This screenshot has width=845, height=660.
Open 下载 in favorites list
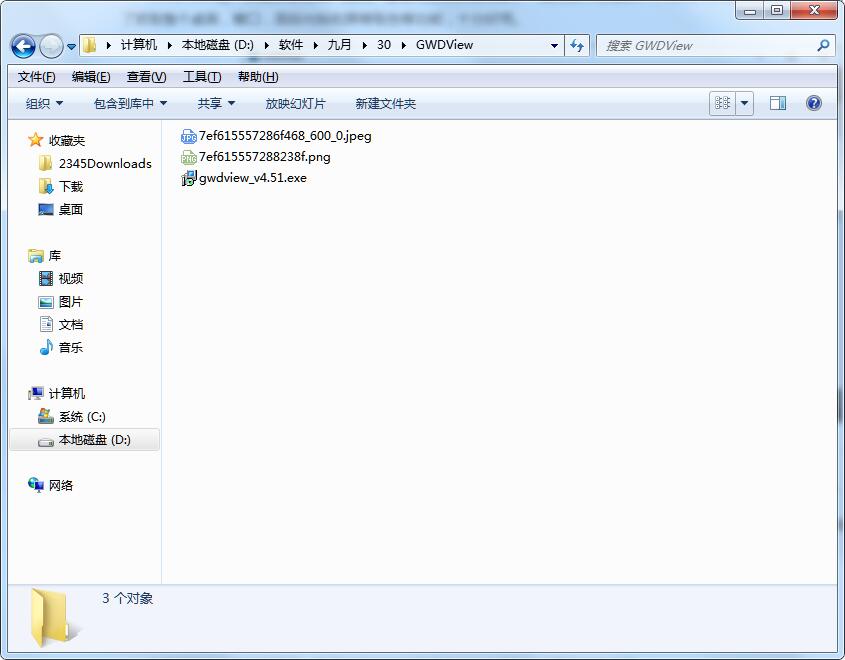(71, 186)
